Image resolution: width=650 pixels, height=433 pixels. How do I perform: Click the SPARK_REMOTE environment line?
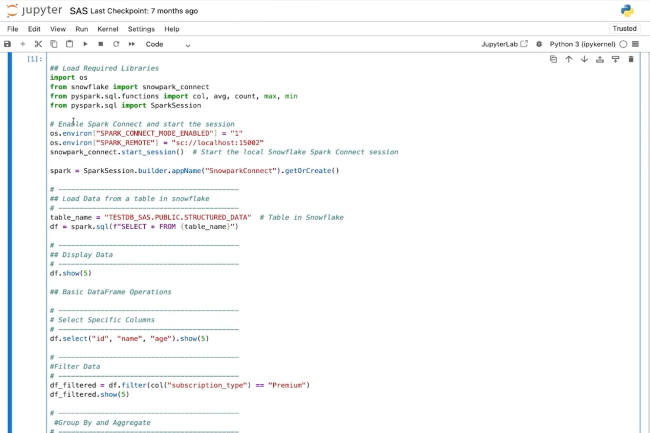157,143
